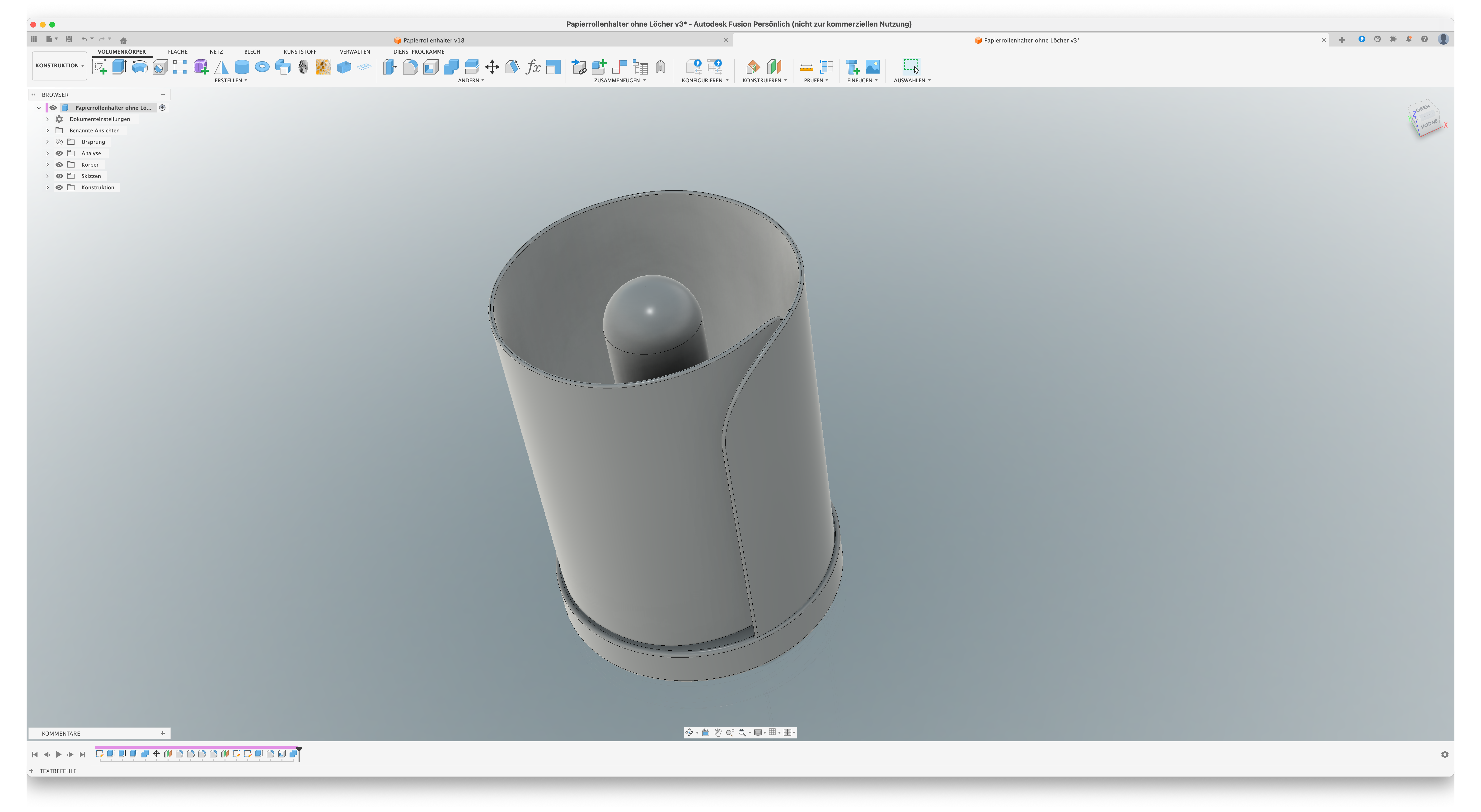
Task: Click the Measure ruler tool
Action: (807, 67)
